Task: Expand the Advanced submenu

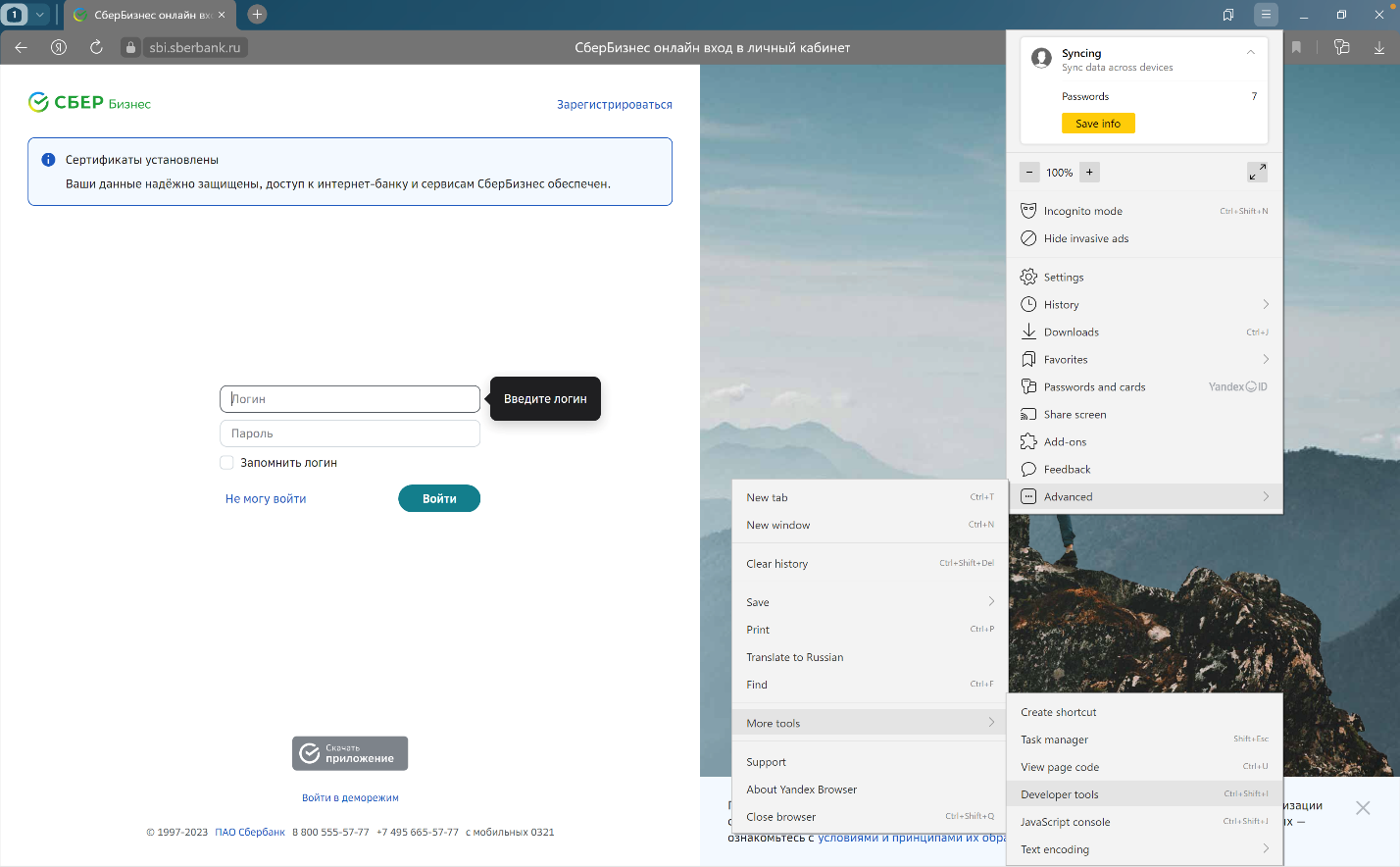Action: click(x=1144, y=497)
